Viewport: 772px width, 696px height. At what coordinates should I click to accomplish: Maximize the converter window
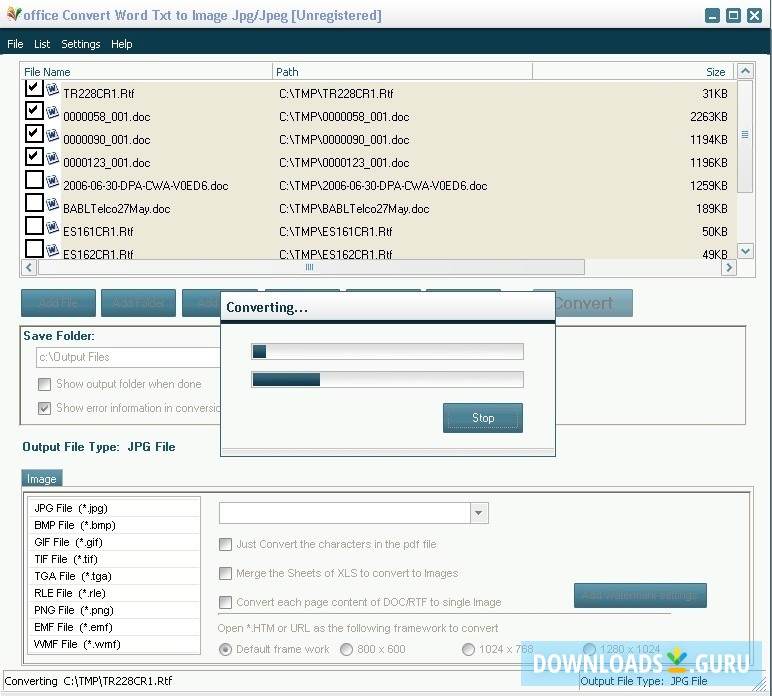[x=733, y=15]
